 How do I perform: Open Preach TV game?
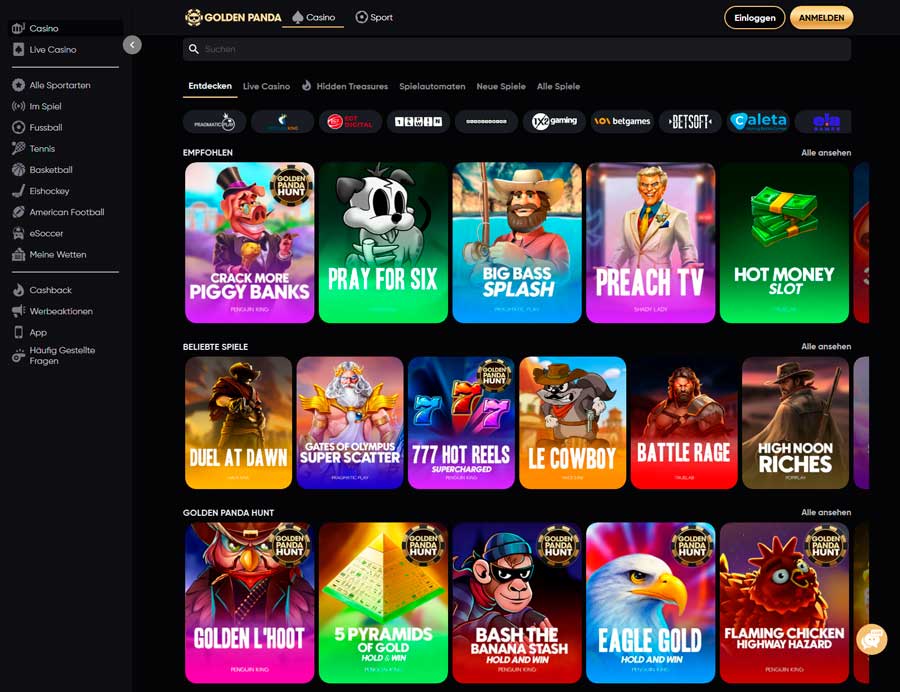(x=651, y=242)
